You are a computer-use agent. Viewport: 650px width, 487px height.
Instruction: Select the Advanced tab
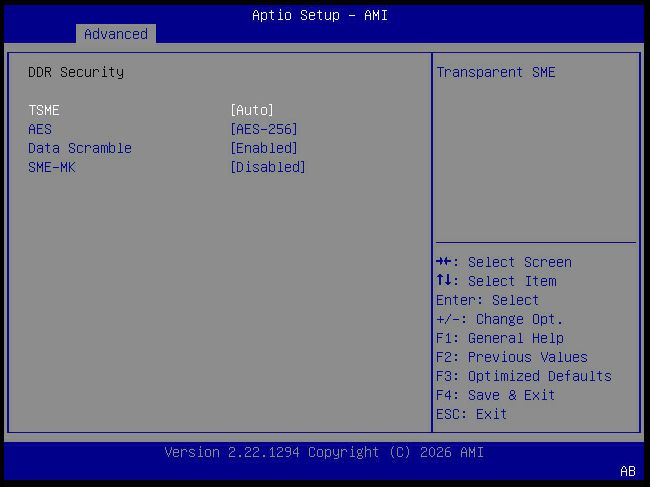[116, 34]
